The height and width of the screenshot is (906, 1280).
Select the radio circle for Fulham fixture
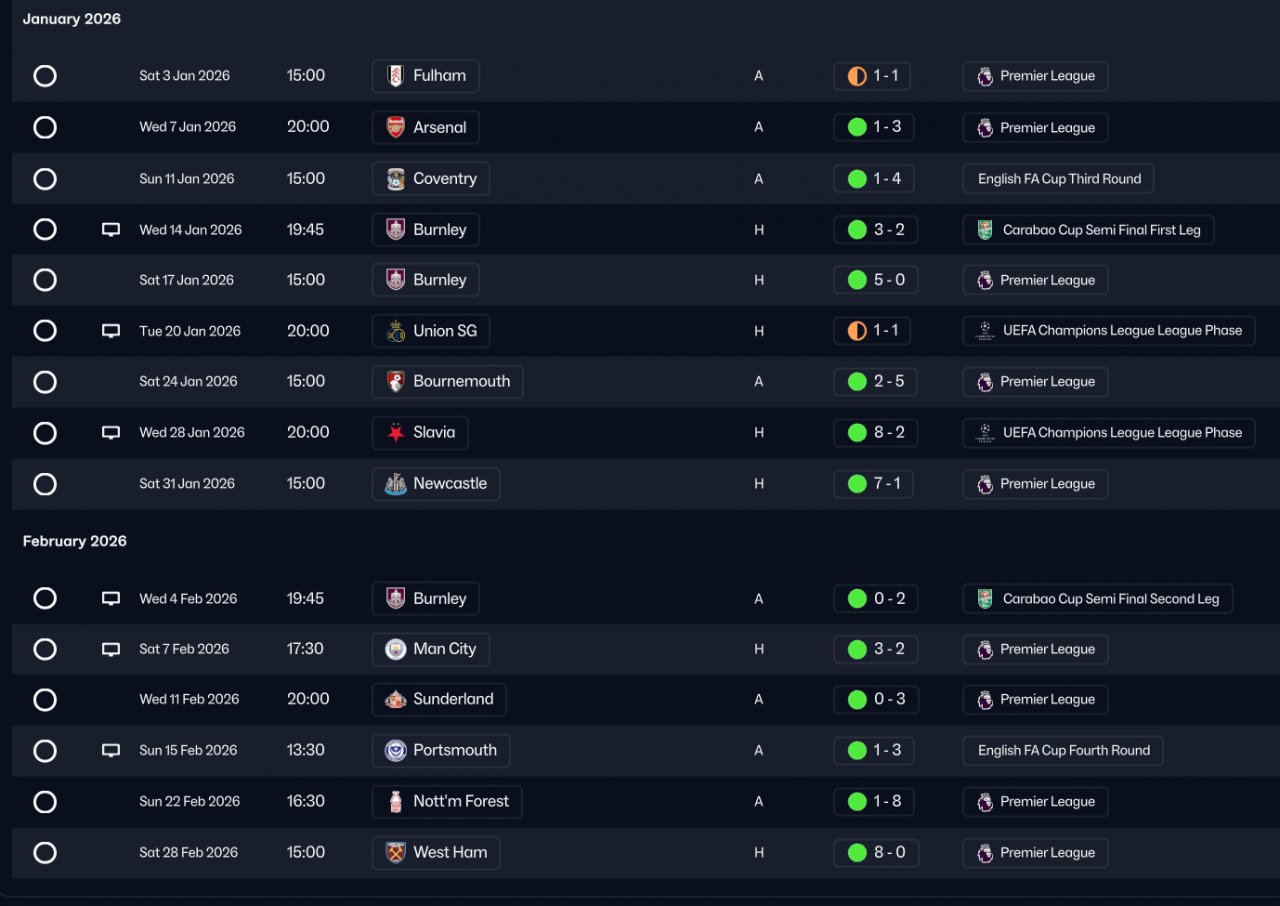(x=45, y=76)
